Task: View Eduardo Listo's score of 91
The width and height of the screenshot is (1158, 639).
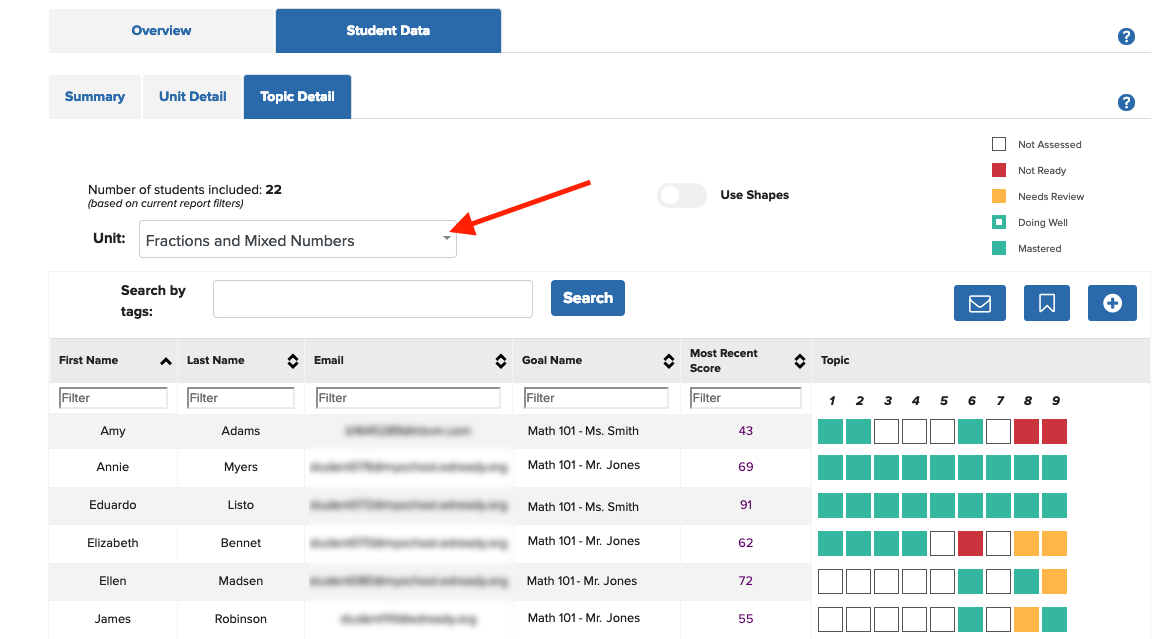Action: tap(745, 505)
